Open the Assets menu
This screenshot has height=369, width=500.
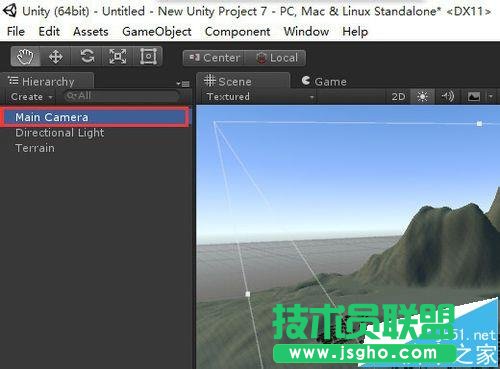tap(91, 32)
